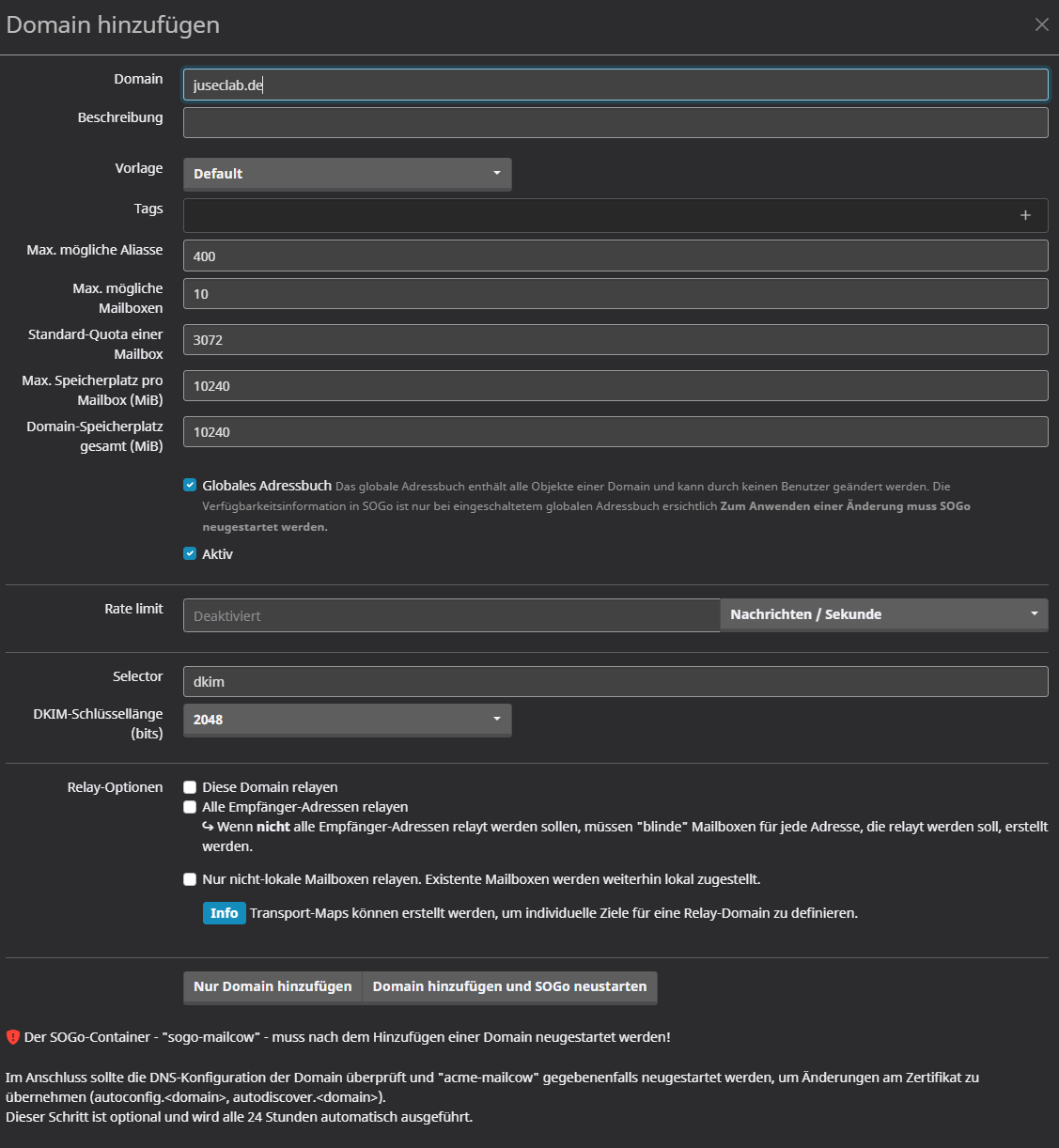
Task: Click the Selector dkim input field
Action: [x=615, y=682]
